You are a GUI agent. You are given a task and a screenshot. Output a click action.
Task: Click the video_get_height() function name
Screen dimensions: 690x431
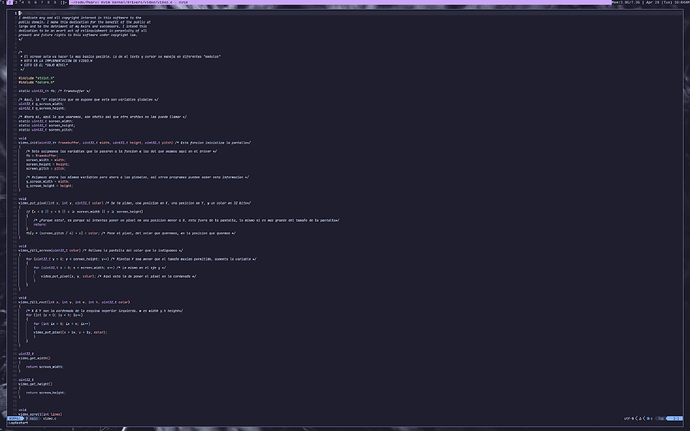35,384
